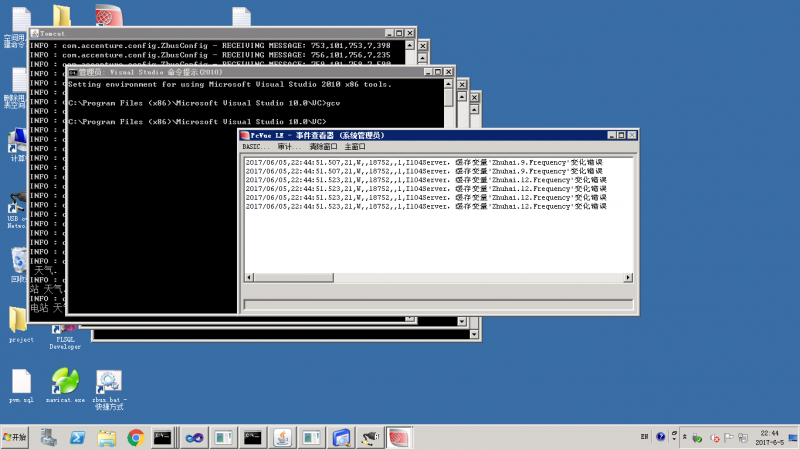Image resolution: width=800 pixels, height=450 pixels.
Task: Click the Tomcat console scroll-up arrow
Action: (x=410, y=45)
